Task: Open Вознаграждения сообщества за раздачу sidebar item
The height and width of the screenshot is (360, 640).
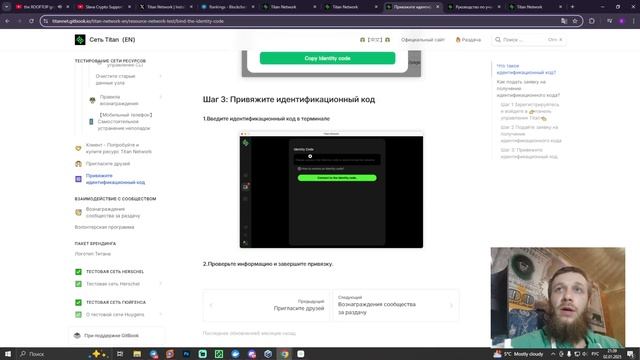Action: 113,212
